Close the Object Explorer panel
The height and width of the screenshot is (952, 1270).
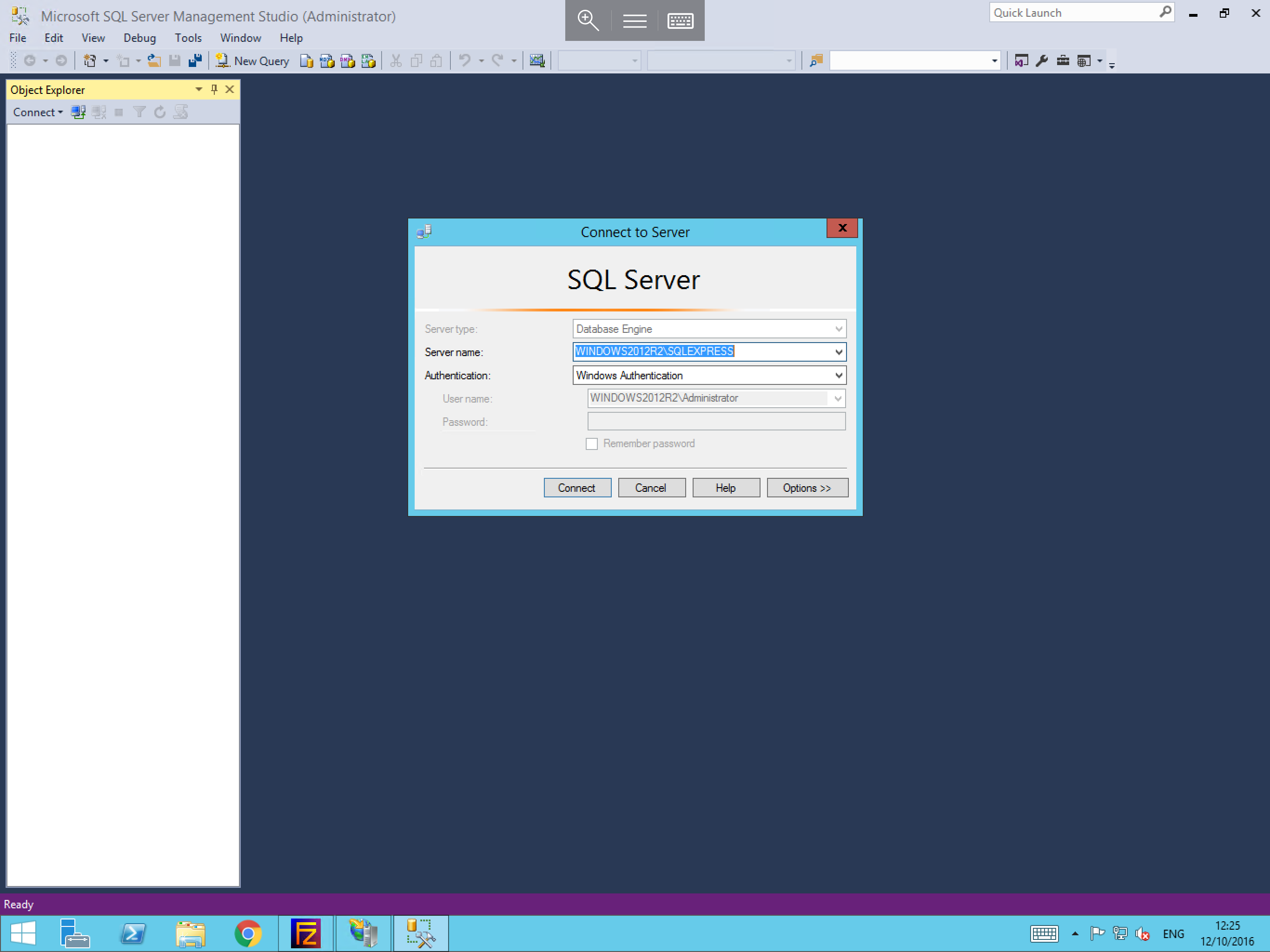(x=230, y=90)
